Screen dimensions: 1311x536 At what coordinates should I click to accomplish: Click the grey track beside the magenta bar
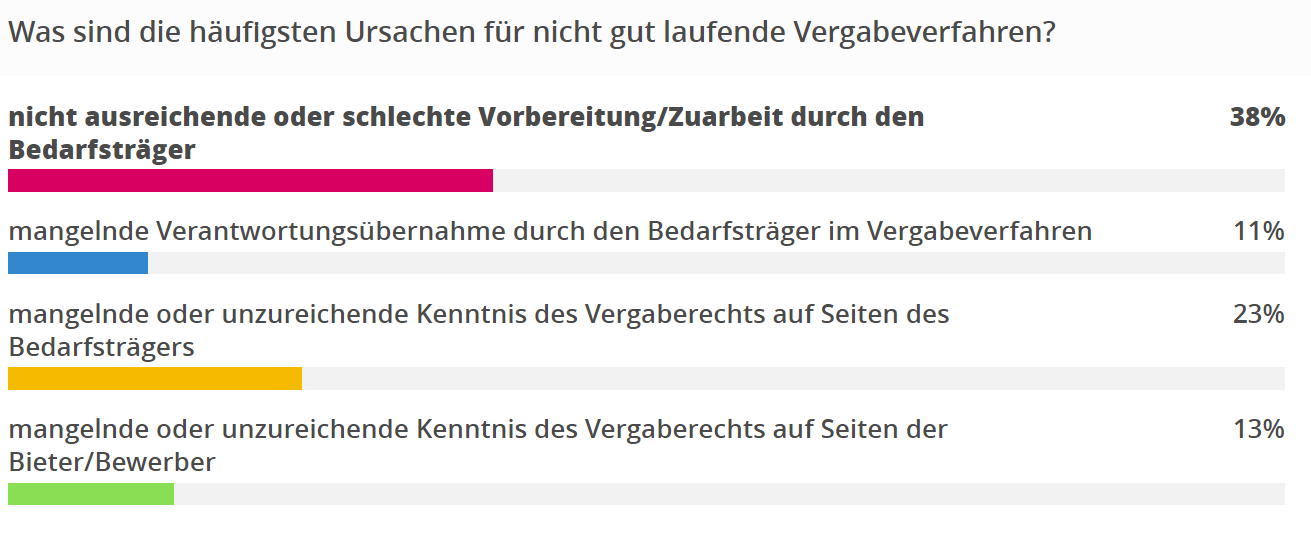click(x=889, y=180)
